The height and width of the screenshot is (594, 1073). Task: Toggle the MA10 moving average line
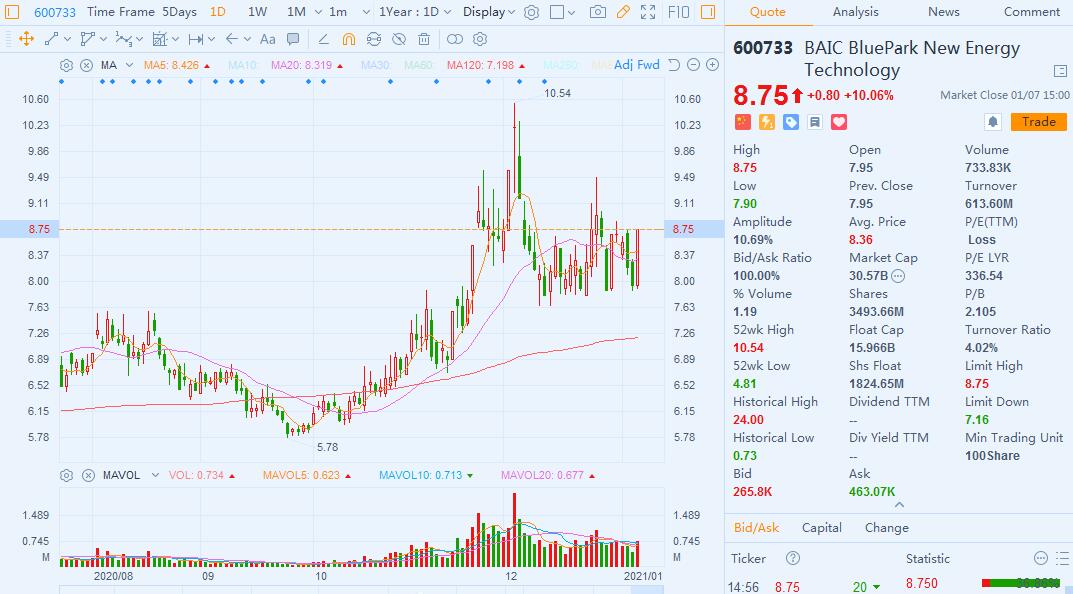click(242, 65)
